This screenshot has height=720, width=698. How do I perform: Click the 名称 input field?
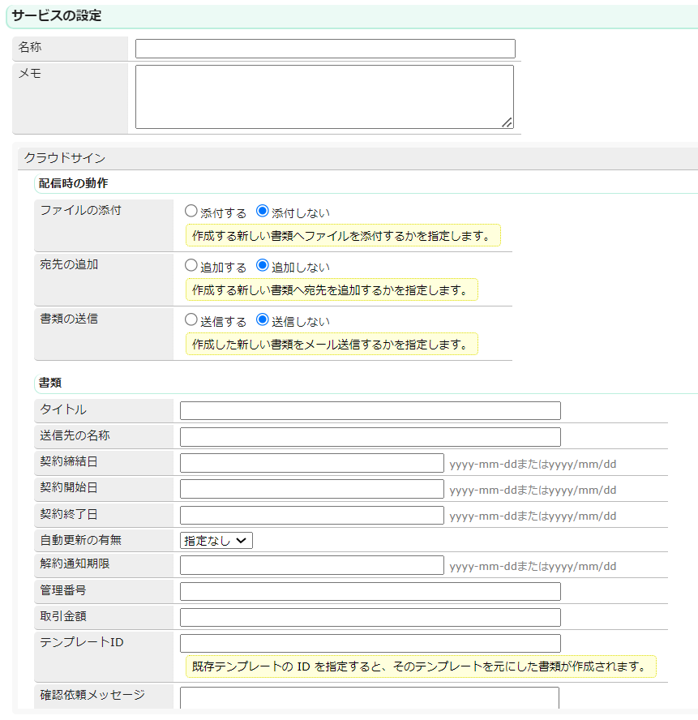click(325, 49)
